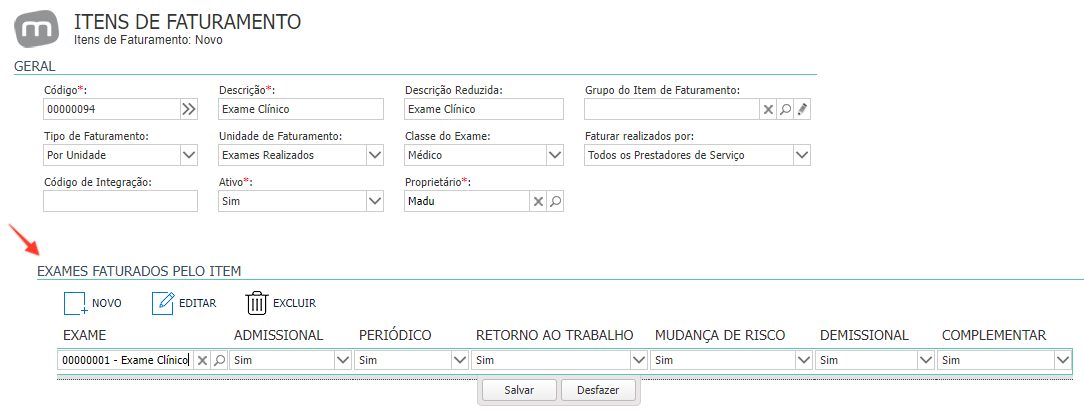Click the Desfazer button
The width and height of the screenshot is (1084, 413).
pyautogui.click(x=598, y=390)
